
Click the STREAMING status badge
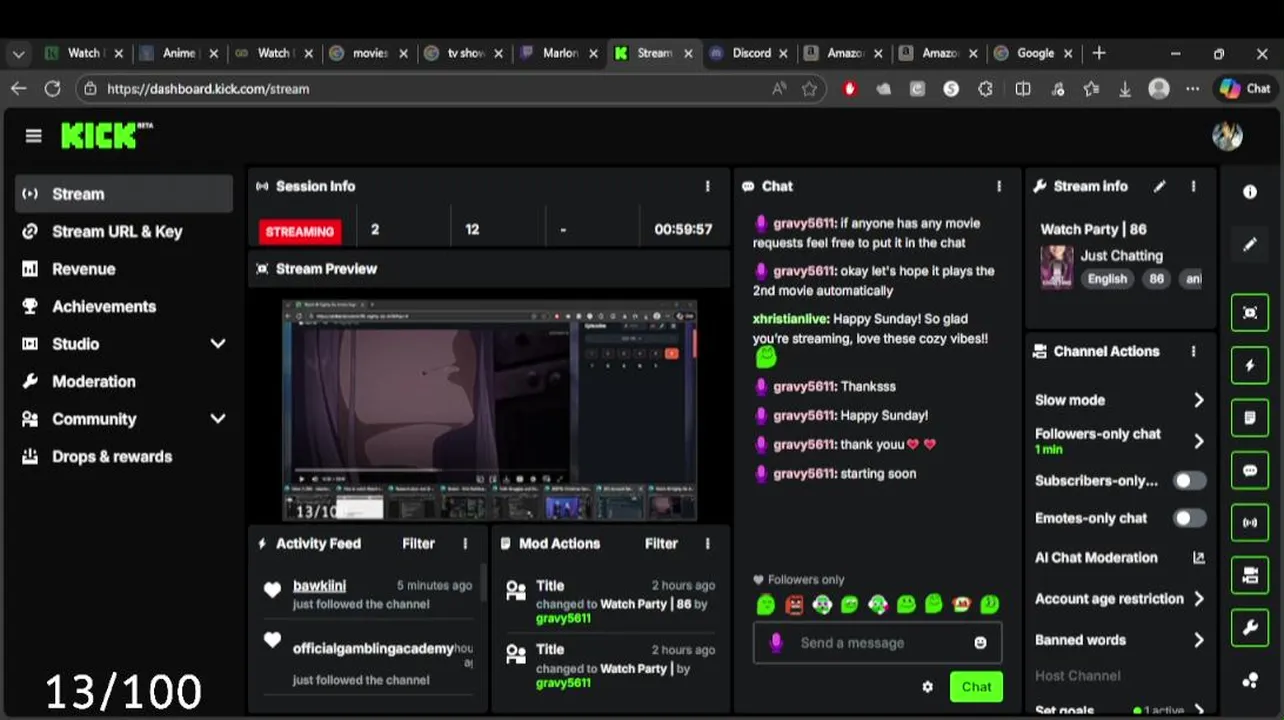(300, 231)
